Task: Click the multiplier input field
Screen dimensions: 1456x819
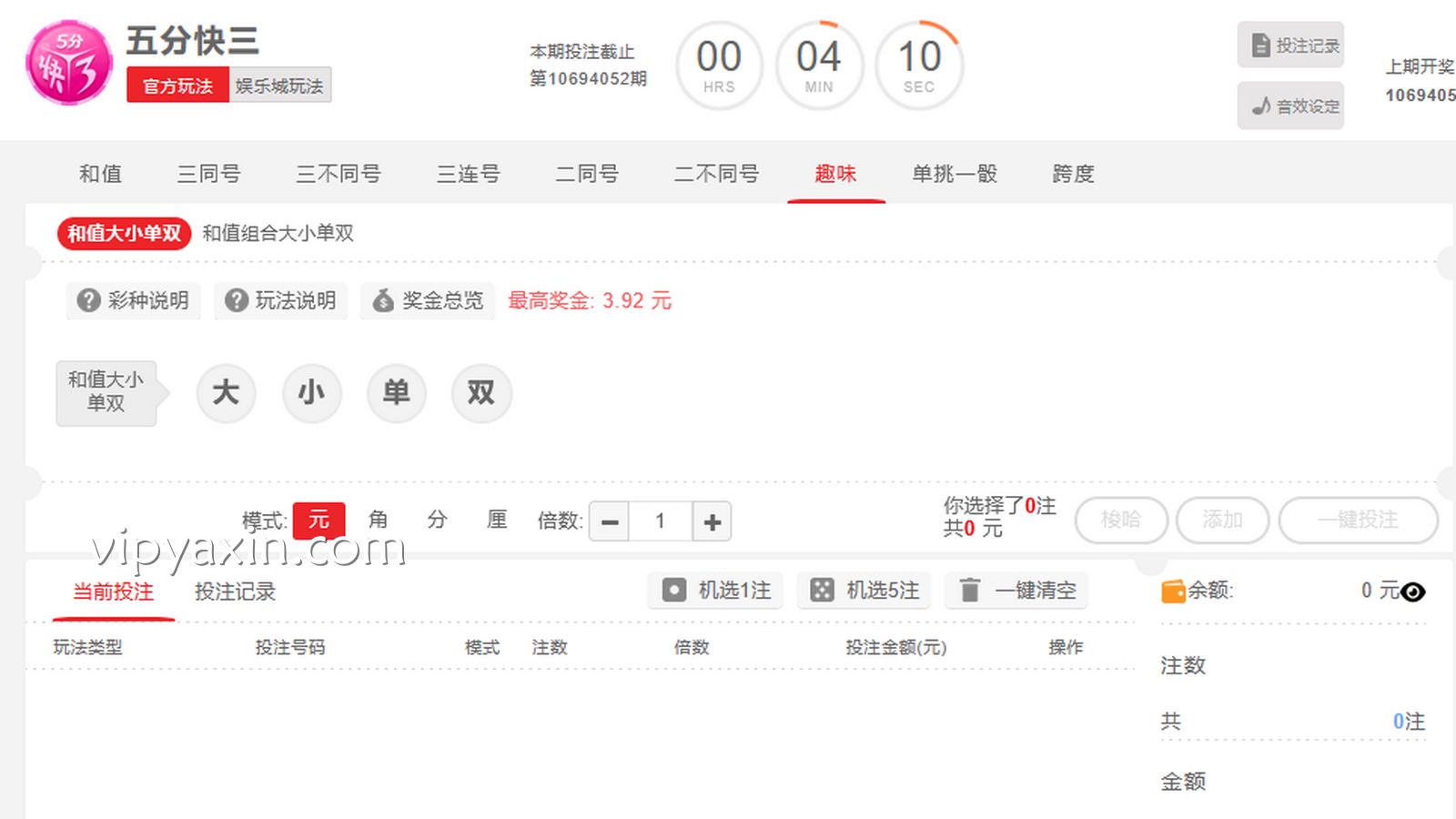Action: pos(661,521)
